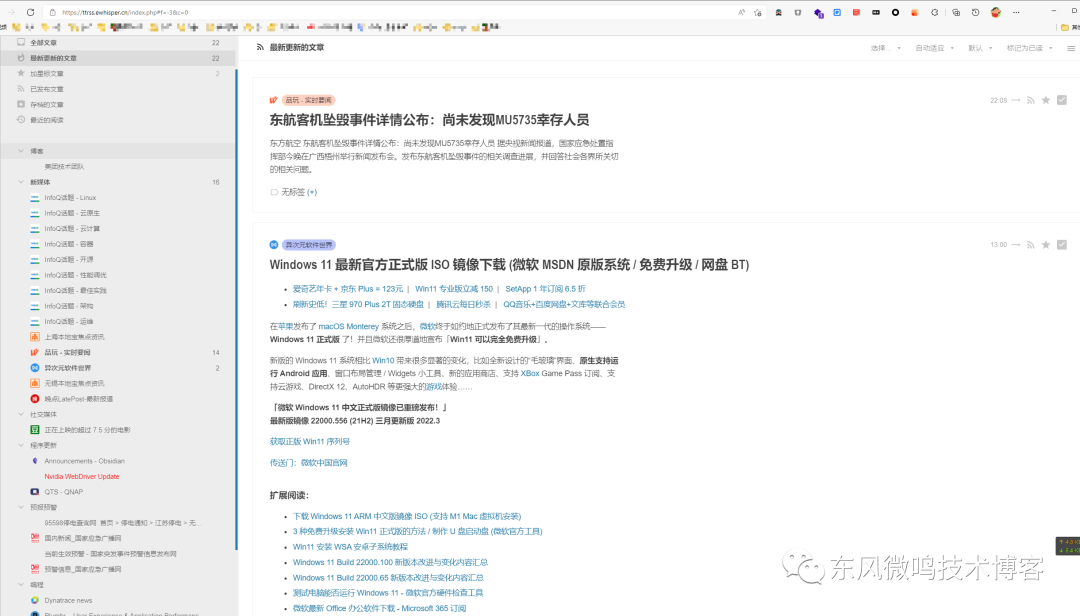Toggle read checkbox on Windows 11 article
This screenshot has width=1080, height=616.
pyautogui.click(x=1061, y=245)
